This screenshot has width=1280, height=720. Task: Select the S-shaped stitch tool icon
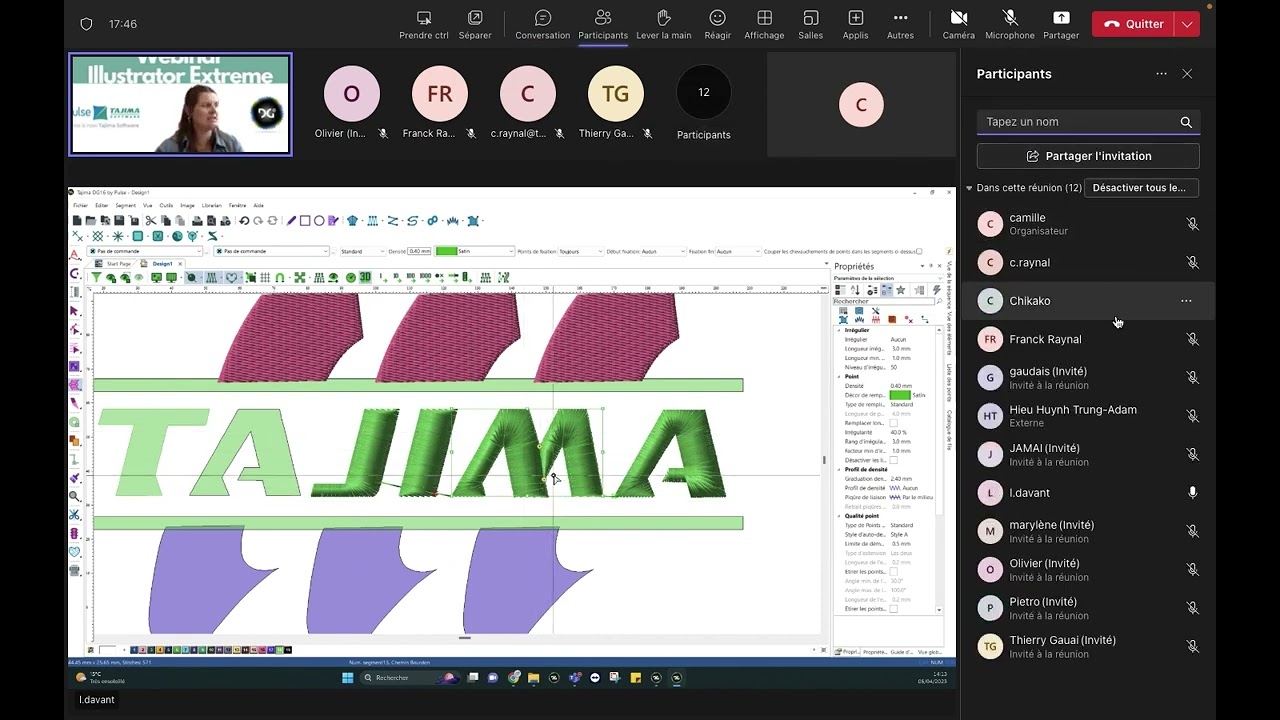(412, 220)
